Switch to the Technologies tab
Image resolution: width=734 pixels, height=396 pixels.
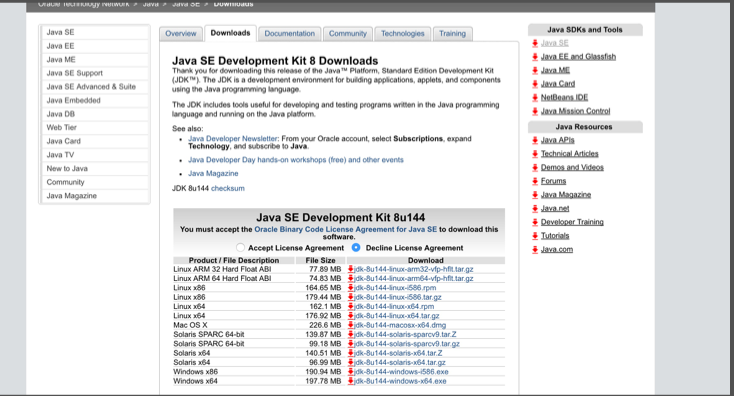pos(403,34)
